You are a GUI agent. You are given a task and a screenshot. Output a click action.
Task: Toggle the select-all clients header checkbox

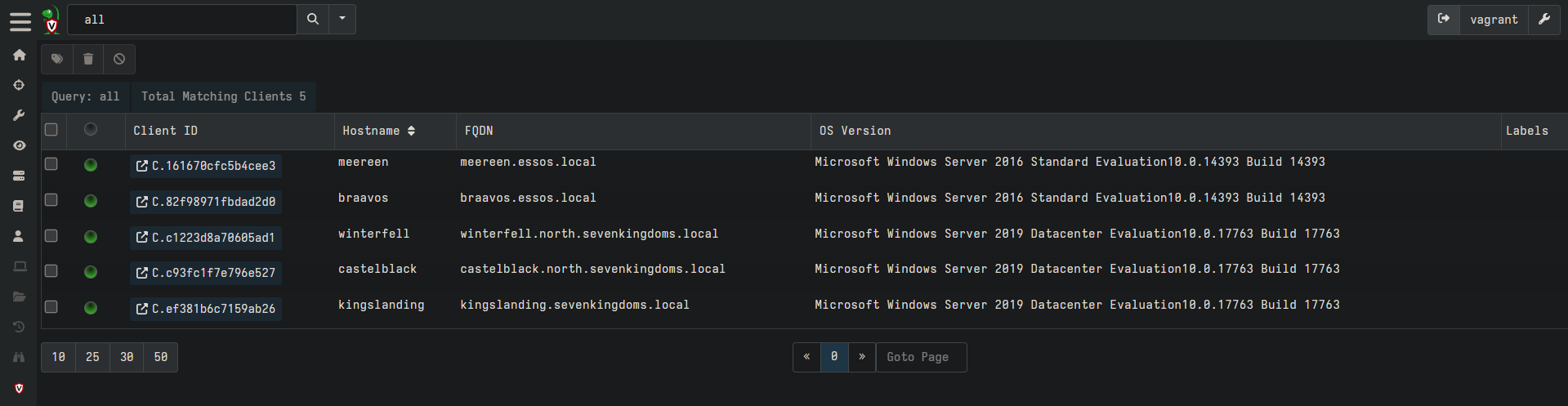pos(51,129)
